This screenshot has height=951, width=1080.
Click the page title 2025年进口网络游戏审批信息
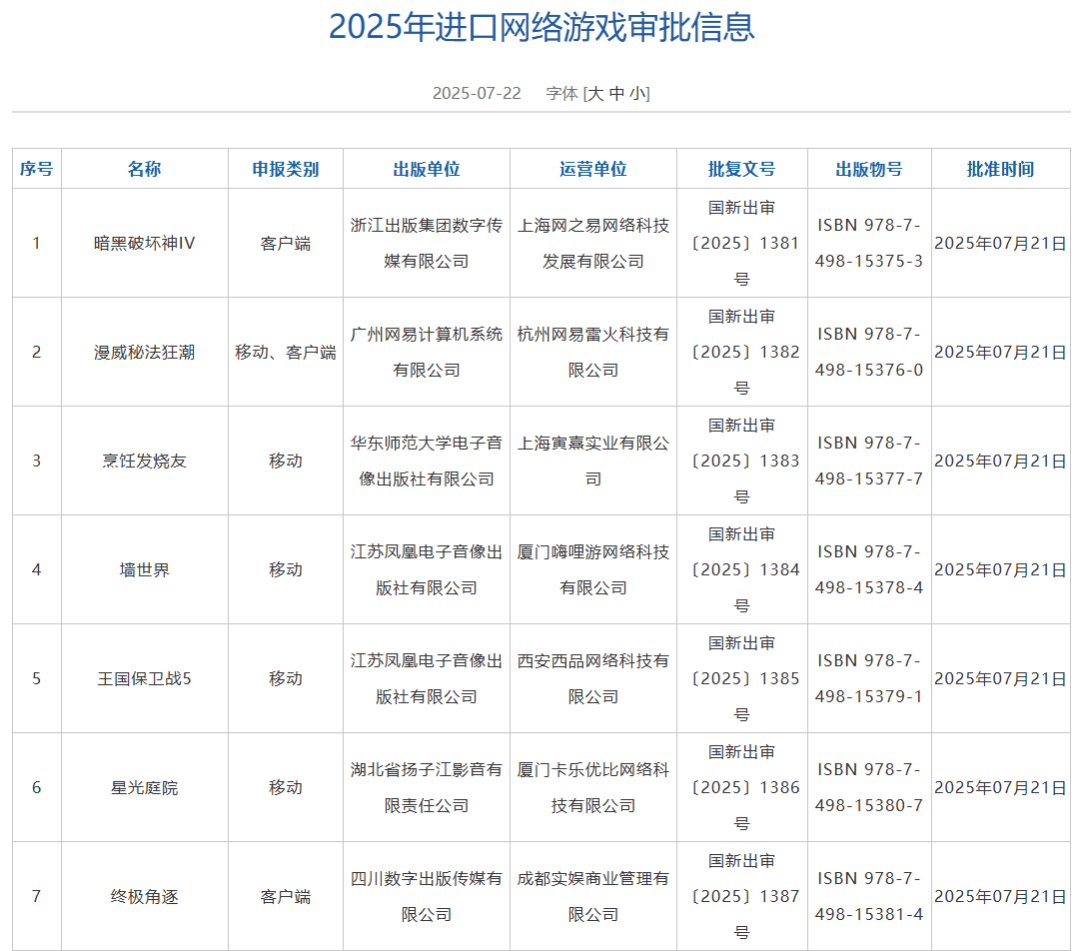point(541,28)
